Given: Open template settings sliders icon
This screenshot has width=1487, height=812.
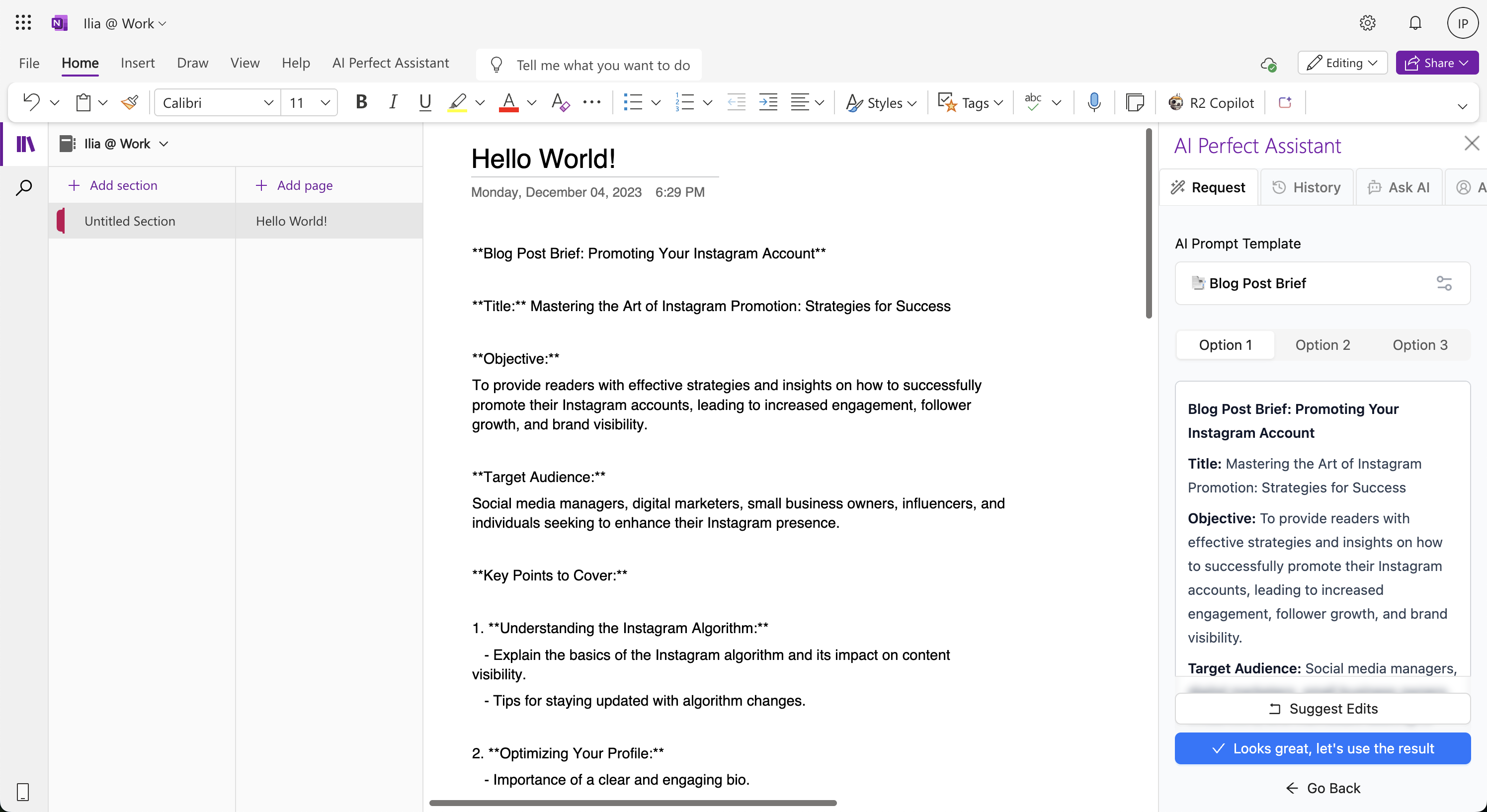Looking at the screenshot, I should [1444, 283].
